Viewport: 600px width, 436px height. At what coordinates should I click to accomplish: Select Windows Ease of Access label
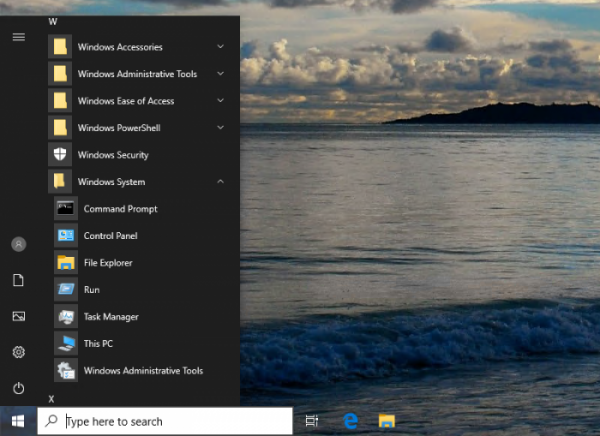click(126, 101)
